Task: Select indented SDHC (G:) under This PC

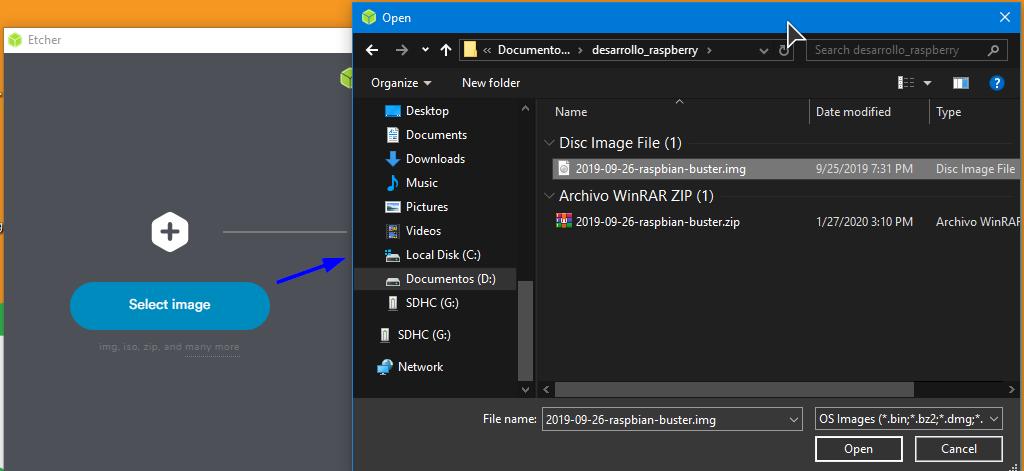Action: (432, 303)
